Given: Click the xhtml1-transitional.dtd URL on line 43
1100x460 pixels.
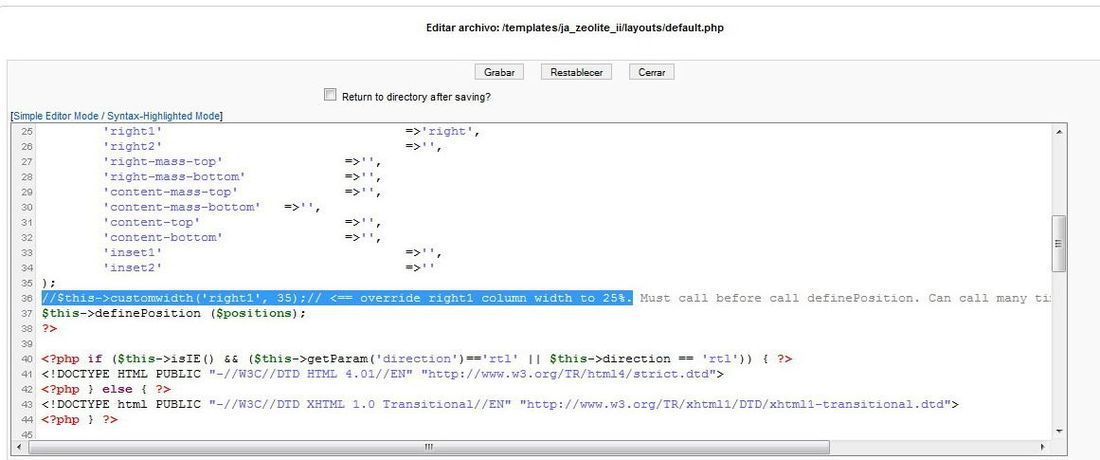Looking at the screenshot, I should 735,405.
